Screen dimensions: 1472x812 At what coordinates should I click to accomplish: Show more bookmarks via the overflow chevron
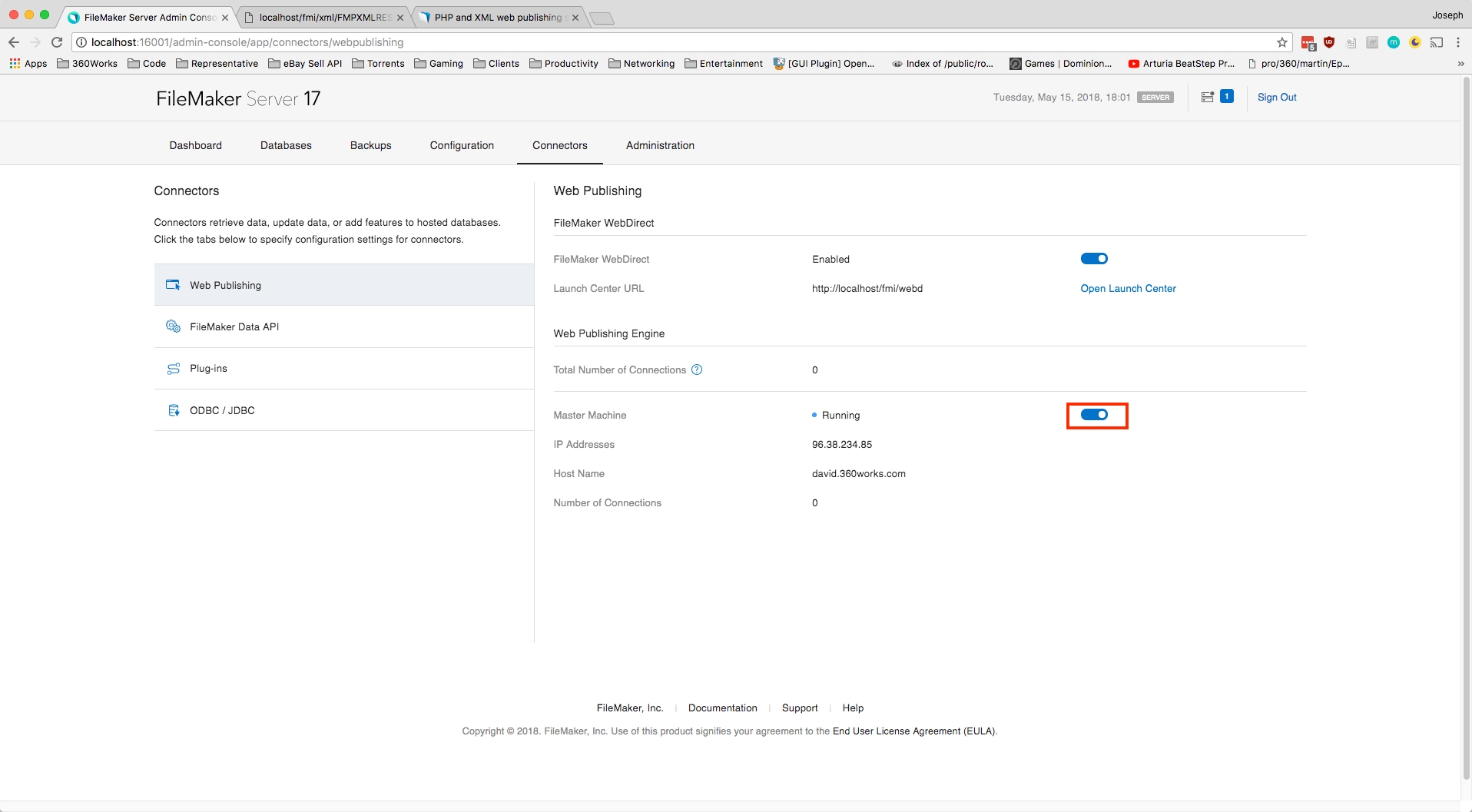(1460, 64)
